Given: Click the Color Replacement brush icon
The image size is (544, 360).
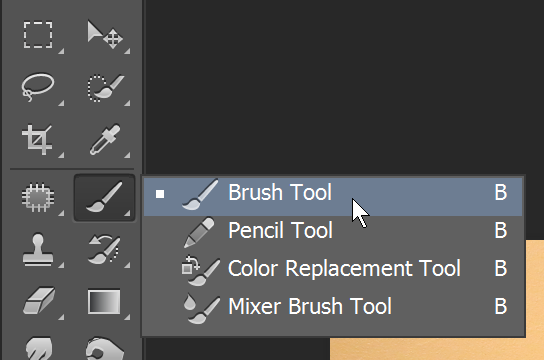Looking at the screenshot, I should pyautogui.click(x=201, y=271).
